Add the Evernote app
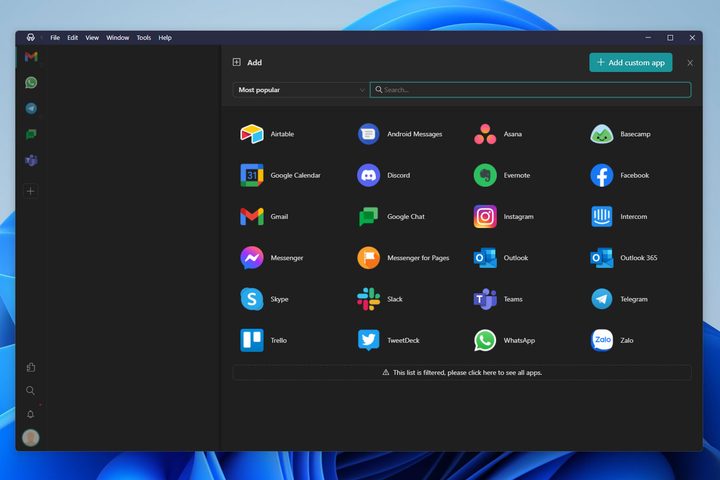720x480 pixels. [502, 175]
